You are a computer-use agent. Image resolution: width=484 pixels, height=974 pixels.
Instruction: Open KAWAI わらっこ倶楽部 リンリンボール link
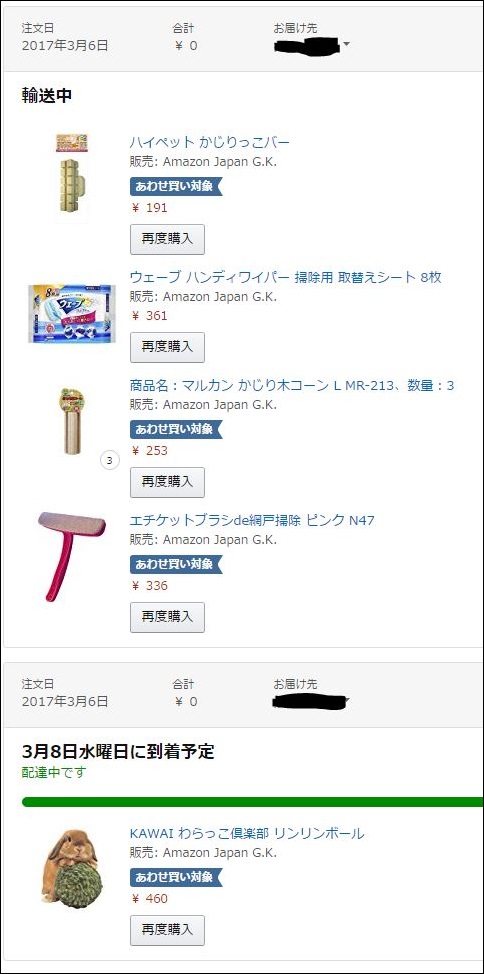[247, 833]
